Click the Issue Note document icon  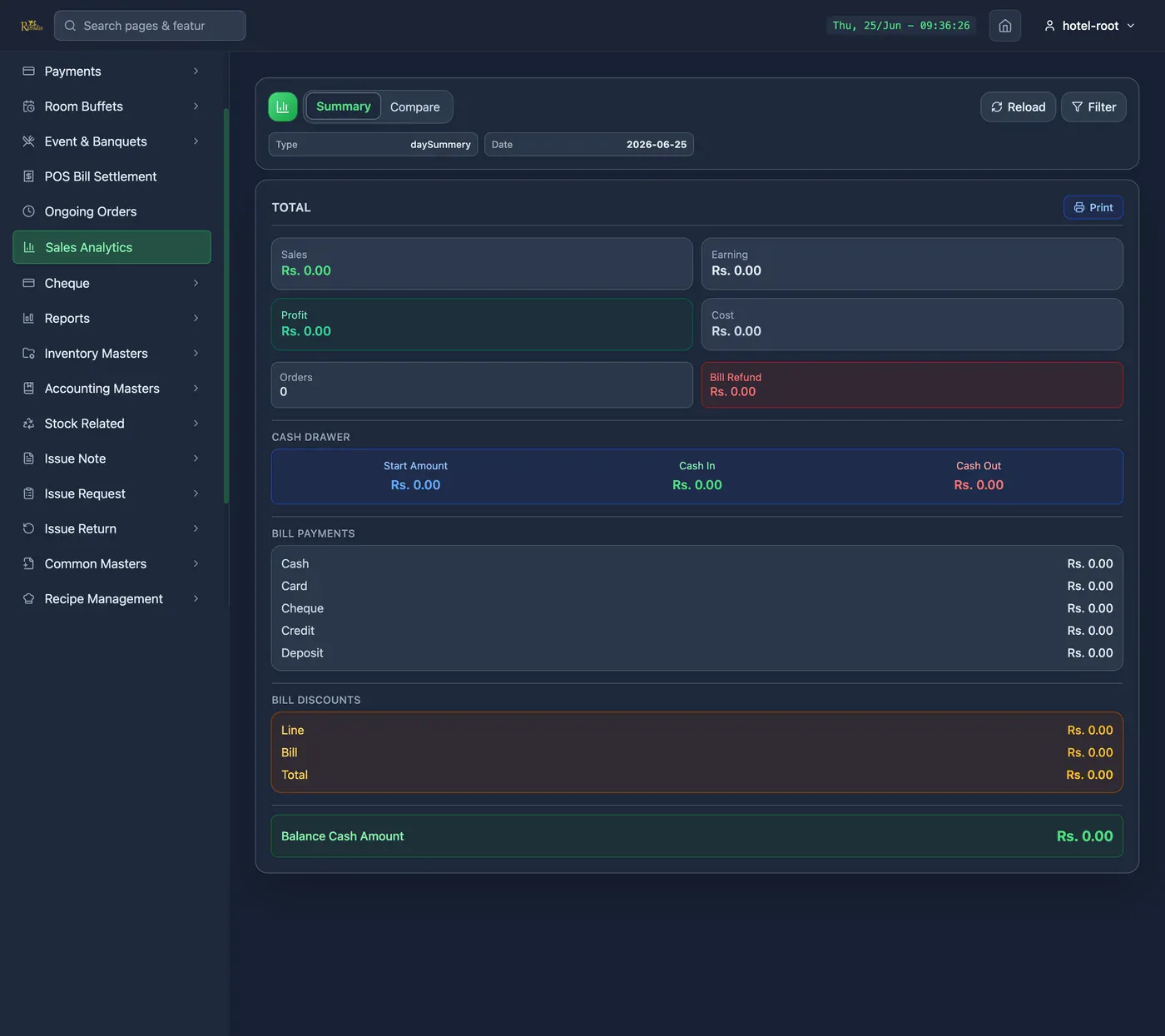tap(28, 459)
